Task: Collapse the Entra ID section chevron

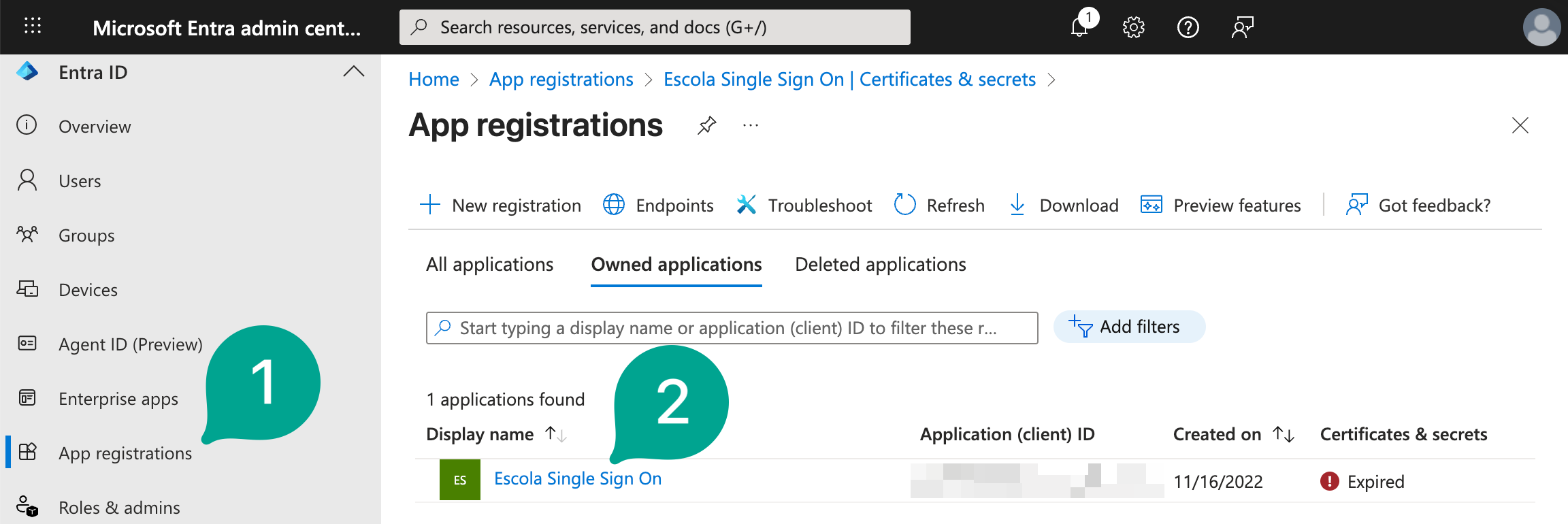Action: [354, 71]
